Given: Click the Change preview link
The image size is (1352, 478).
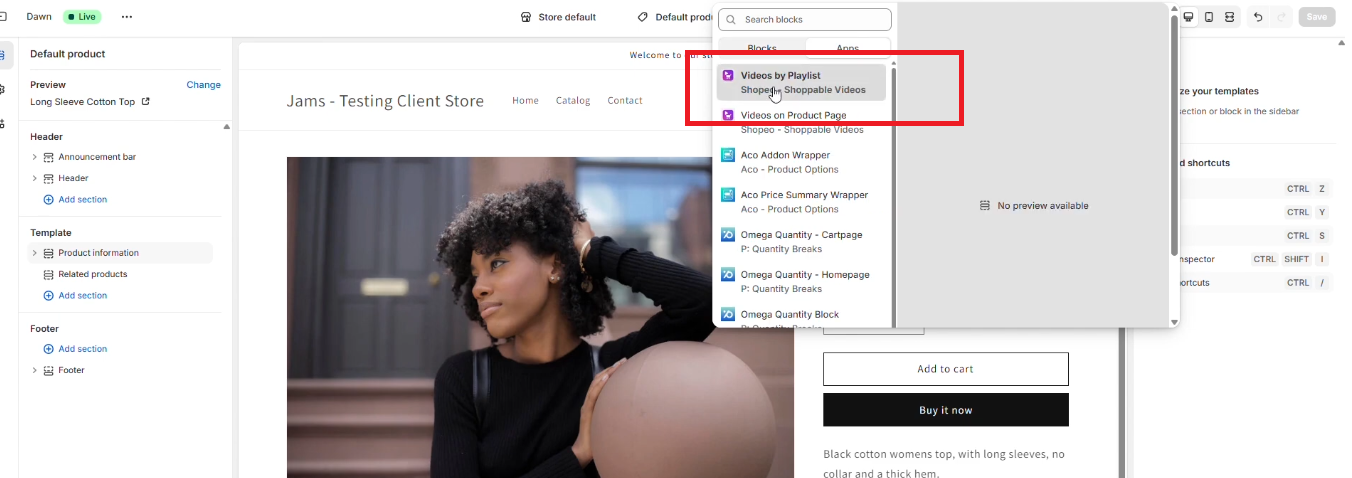Looking at the screenshot, I should [x=203, y=85].
